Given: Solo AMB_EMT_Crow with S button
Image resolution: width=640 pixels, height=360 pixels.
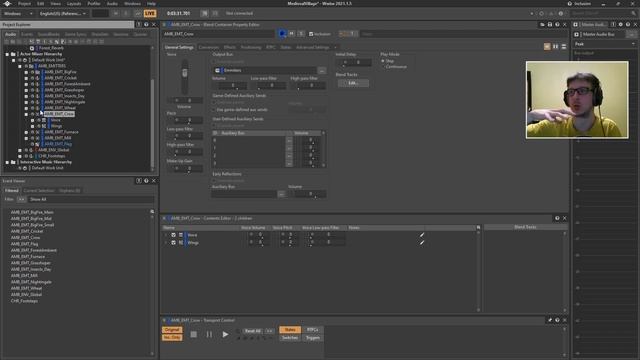Looking at the screenshot, I should click(301, 34).
